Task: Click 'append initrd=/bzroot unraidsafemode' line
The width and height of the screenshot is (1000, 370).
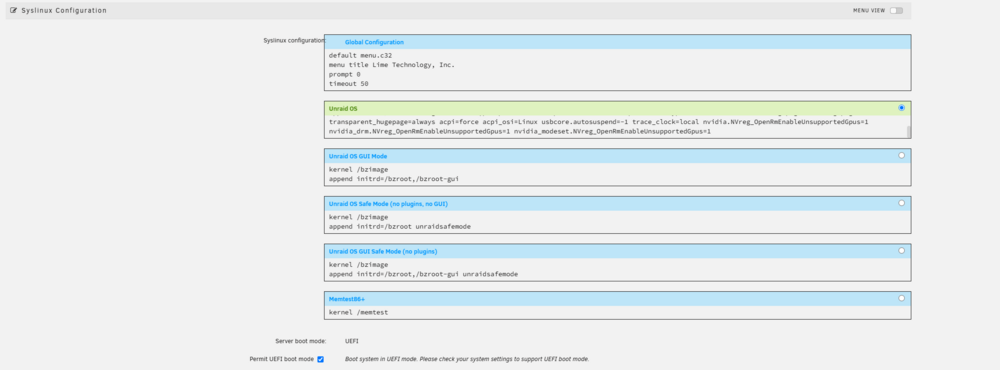Action: tap(400, 226)
